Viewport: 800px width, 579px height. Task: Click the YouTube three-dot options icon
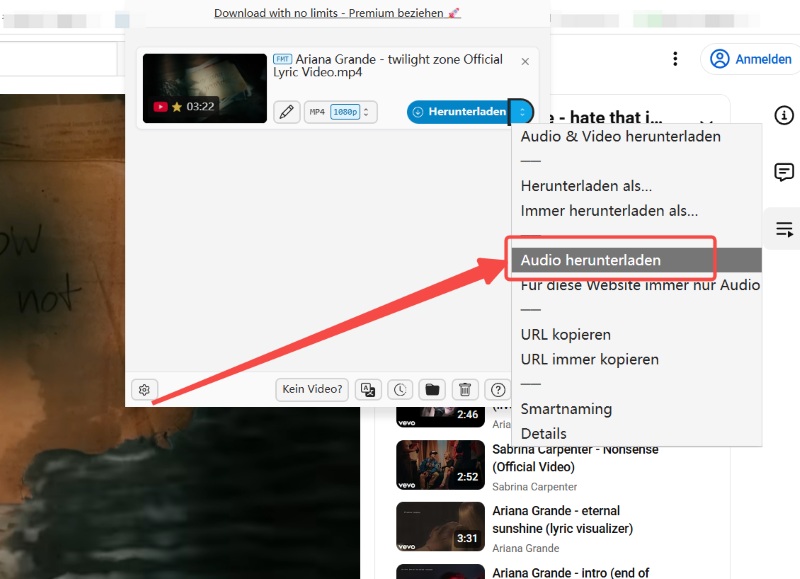675,59
